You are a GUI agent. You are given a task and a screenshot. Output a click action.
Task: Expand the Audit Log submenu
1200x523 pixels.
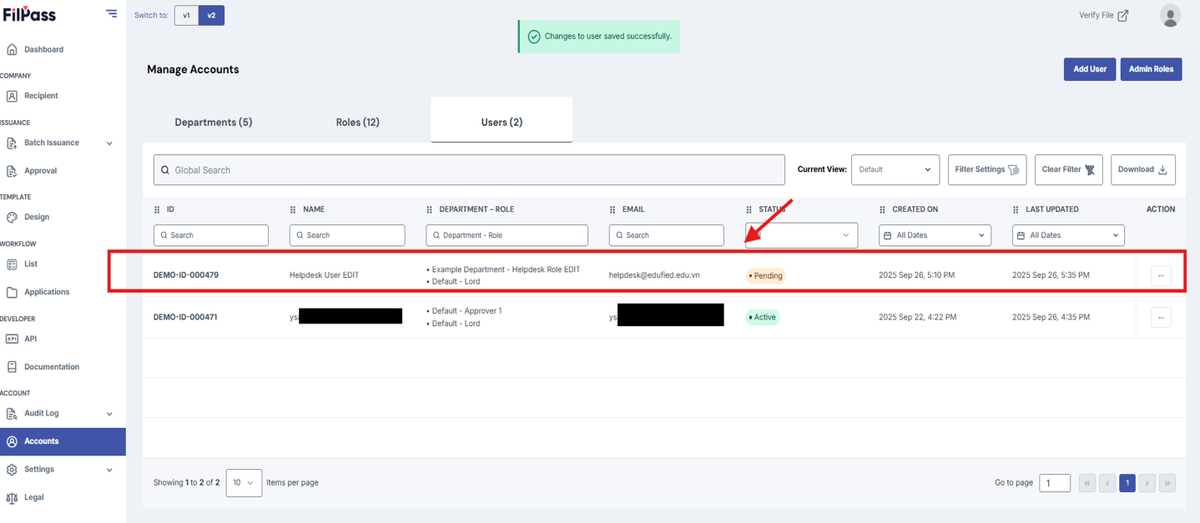109,413
